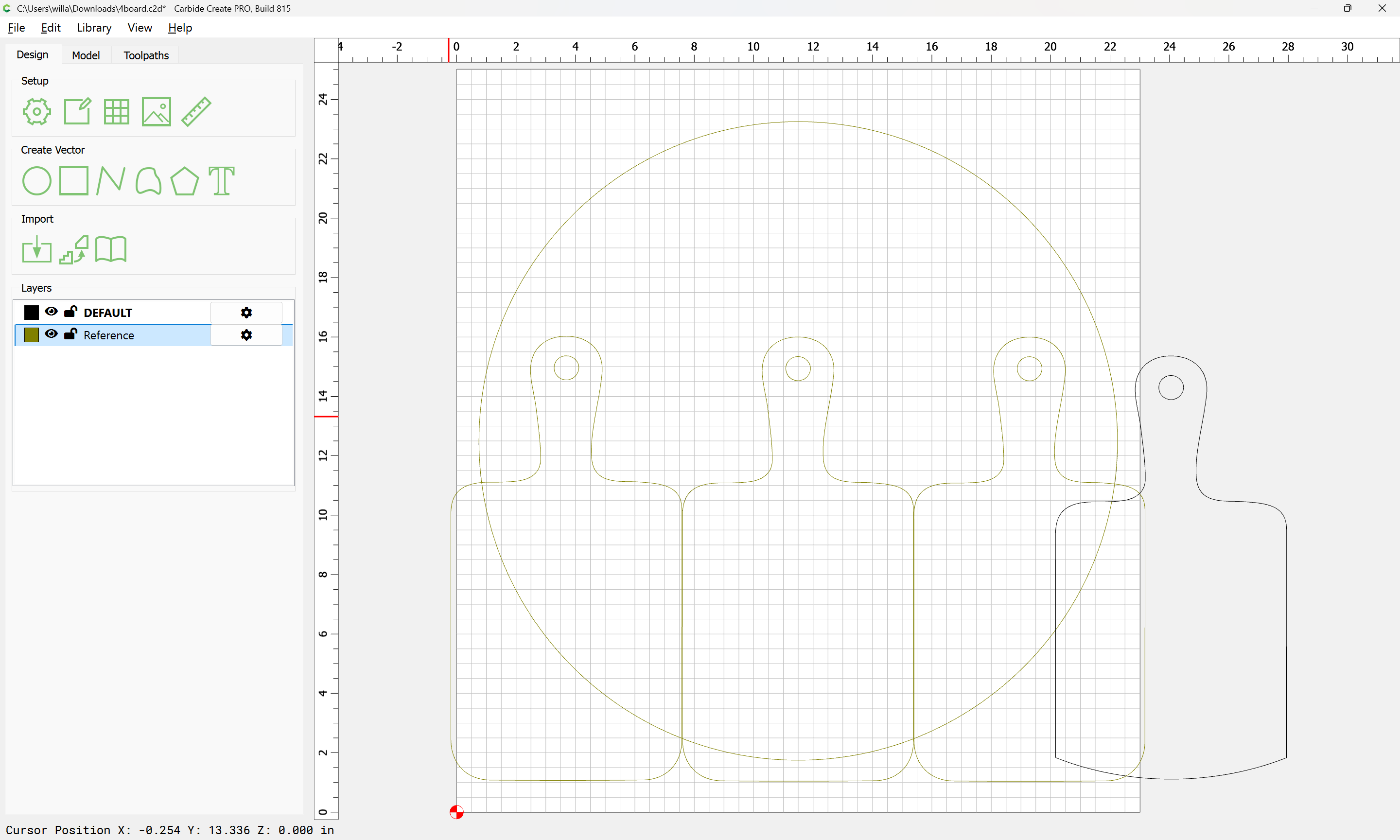Click the Trace image icon

coord(74,250)
